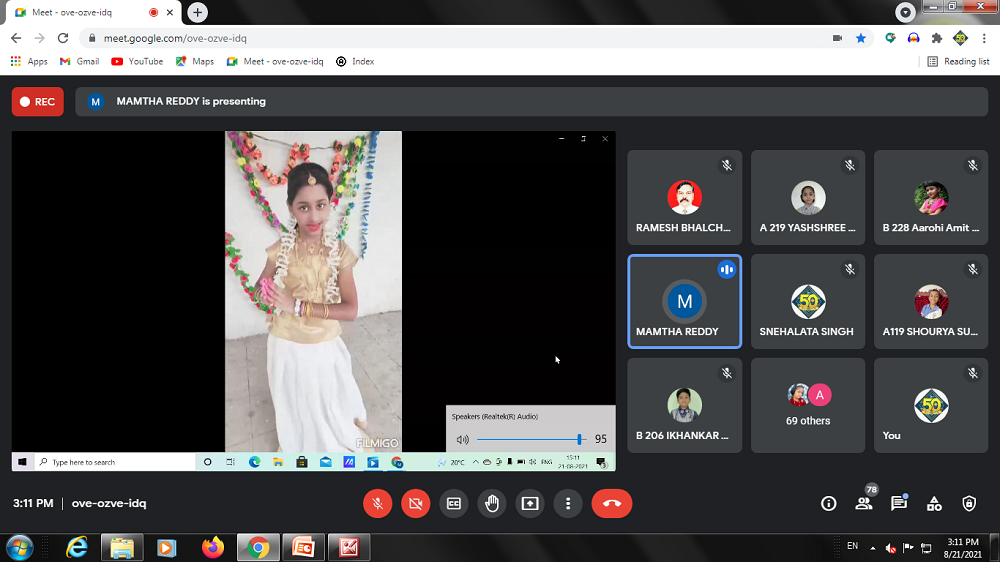Open the Reading list

[958, 61]
